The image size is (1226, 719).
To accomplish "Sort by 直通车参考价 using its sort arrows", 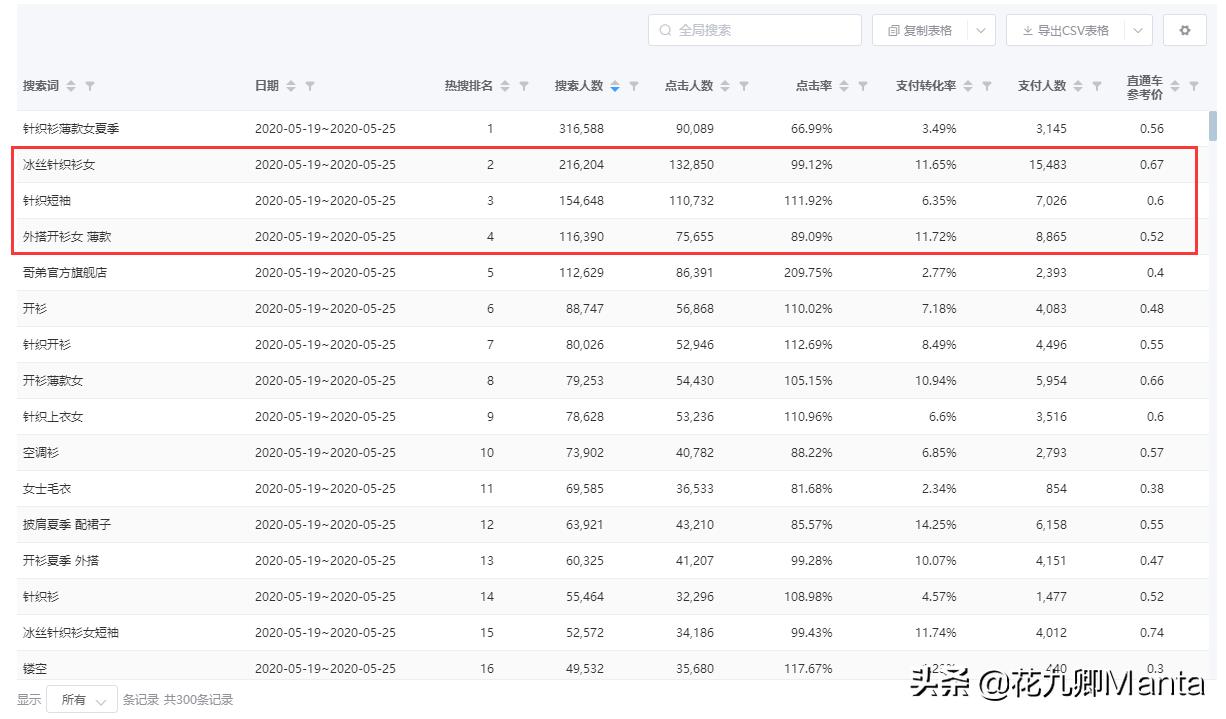I will point(1177,86).
